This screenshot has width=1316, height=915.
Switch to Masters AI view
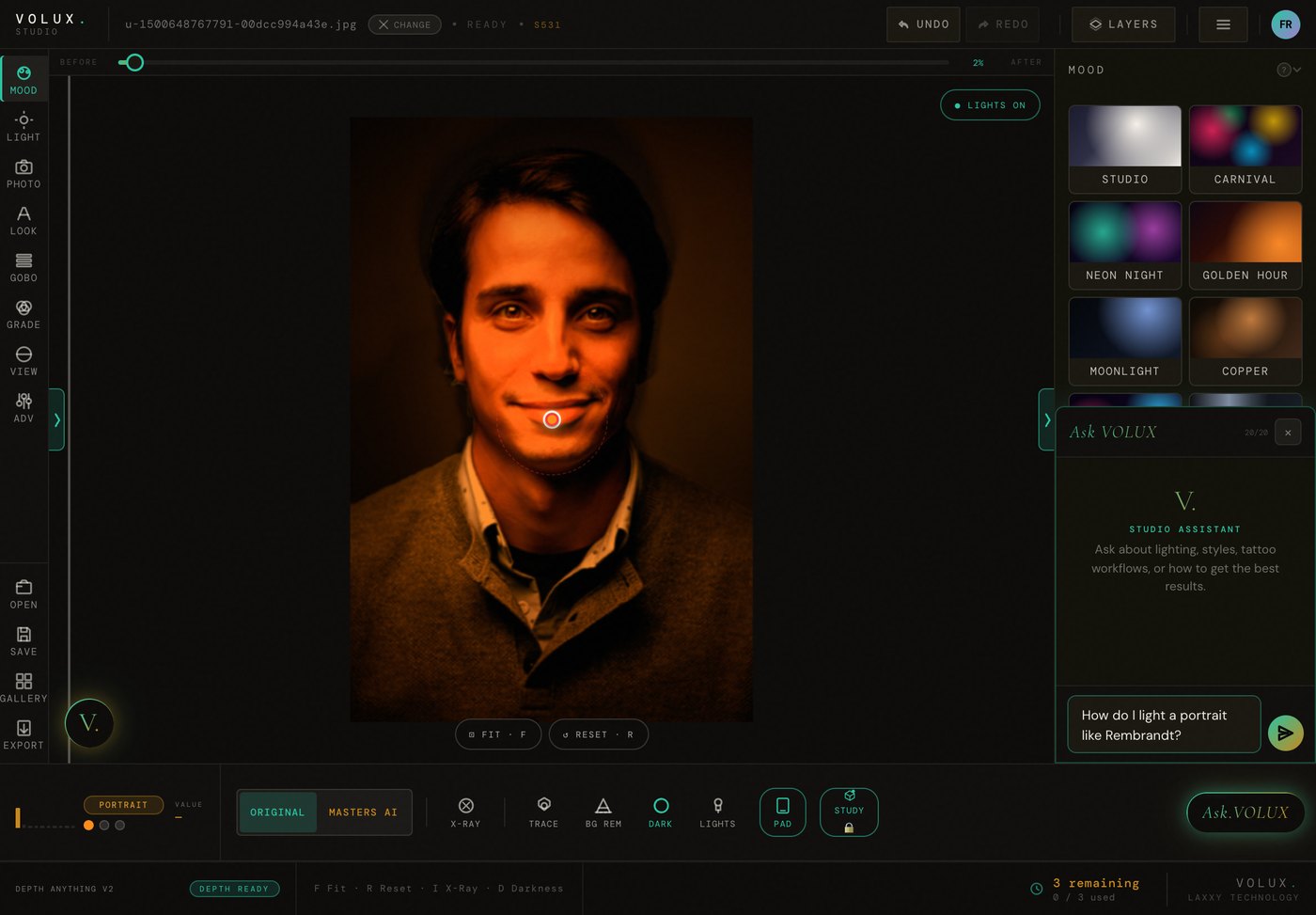[363, 812]
